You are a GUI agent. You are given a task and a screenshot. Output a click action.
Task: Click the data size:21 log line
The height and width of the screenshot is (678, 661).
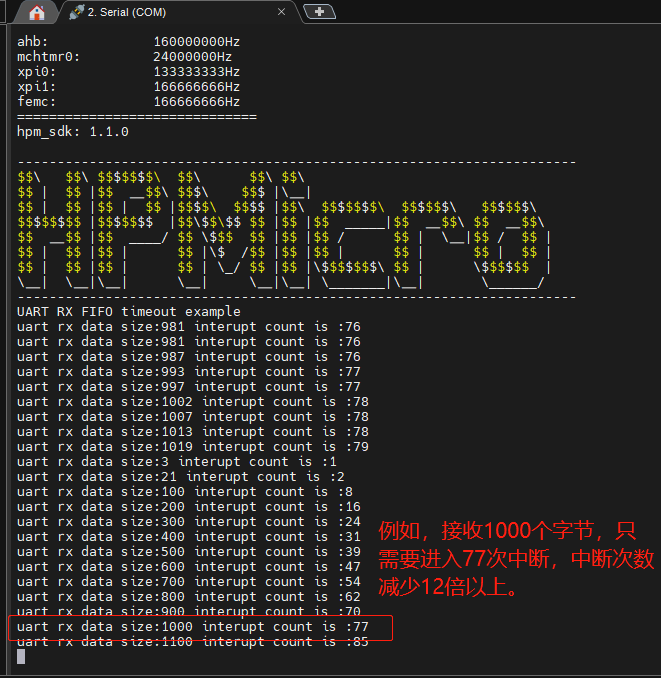point(181,476)
